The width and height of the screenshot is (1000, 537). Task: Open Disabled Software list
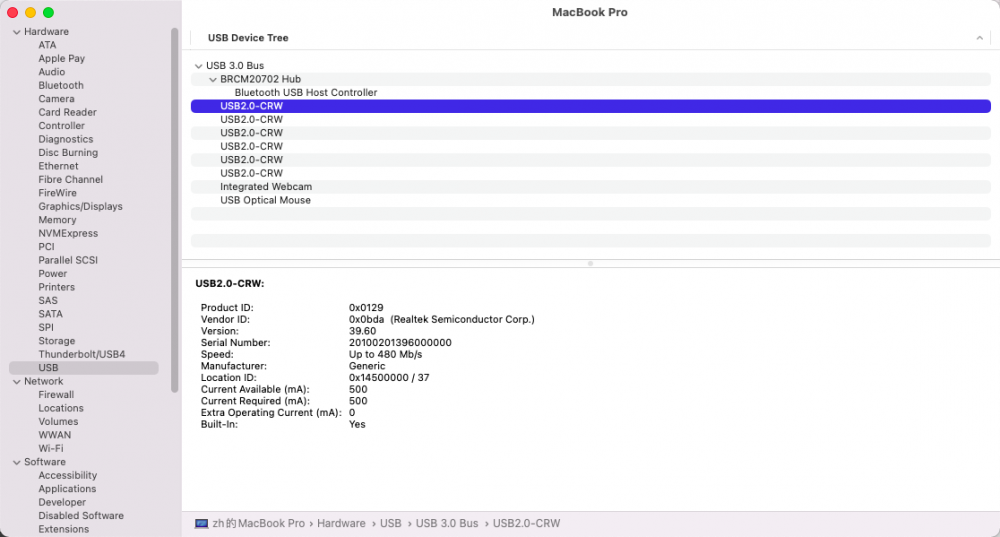[81, 516]
